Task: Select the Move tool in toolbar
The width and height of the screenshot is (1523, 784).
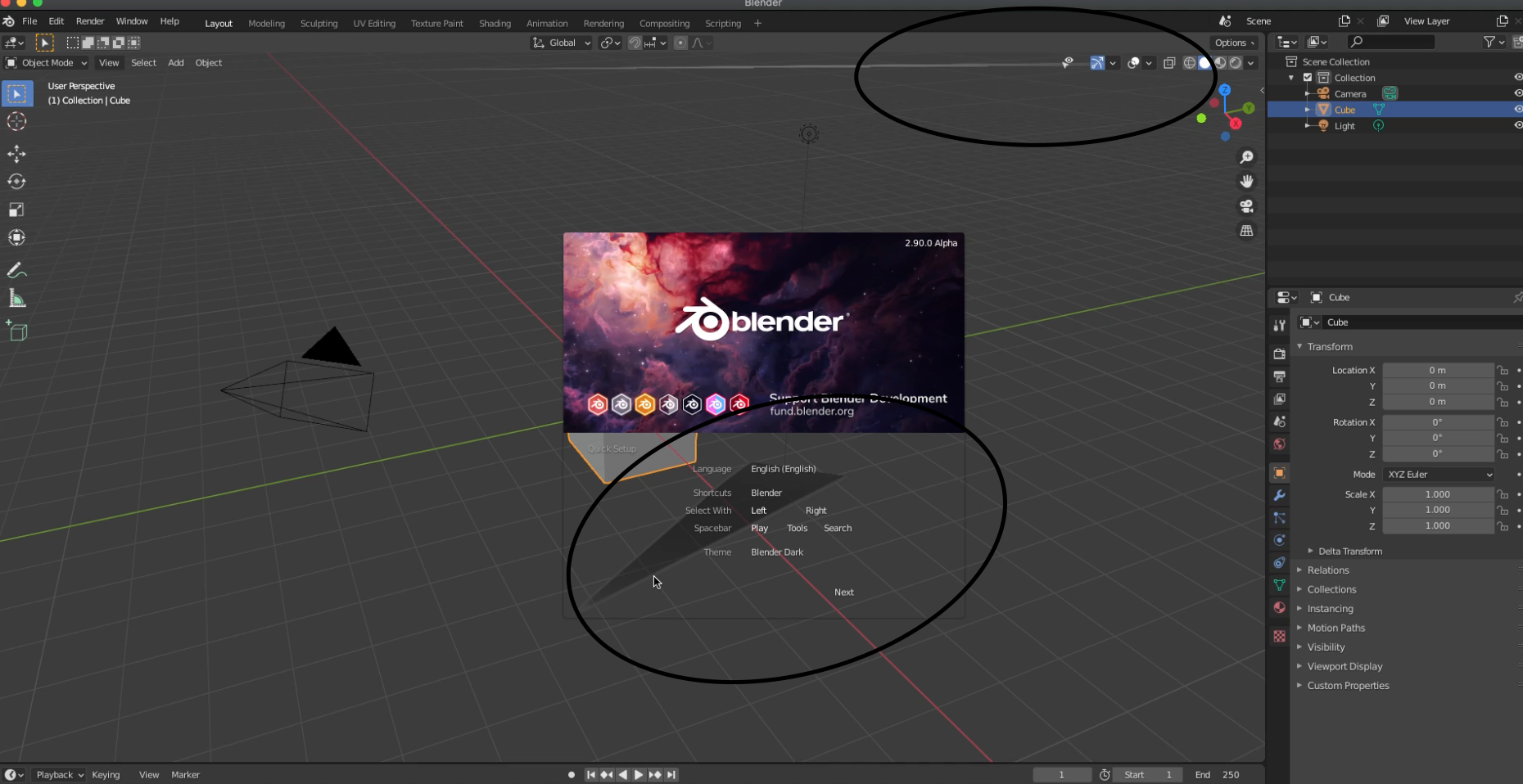Action: 16,153
